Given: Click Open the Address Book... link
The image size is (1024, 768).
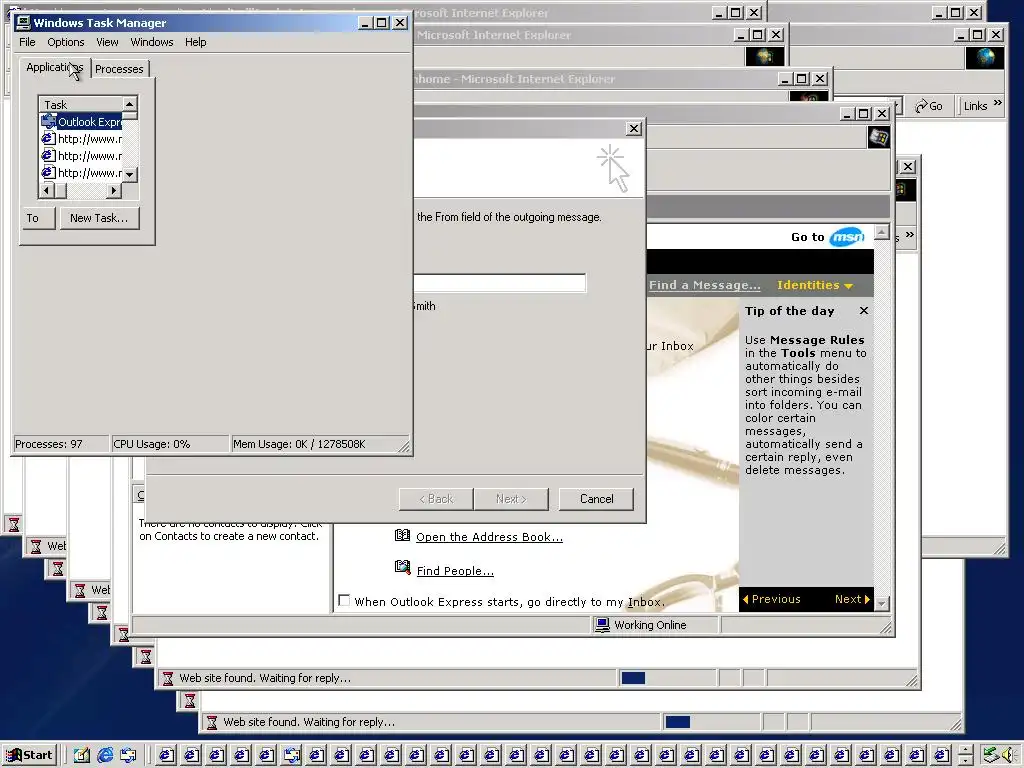Looking at the screenshot, I should pyautogui.click(x=489, y=537).
